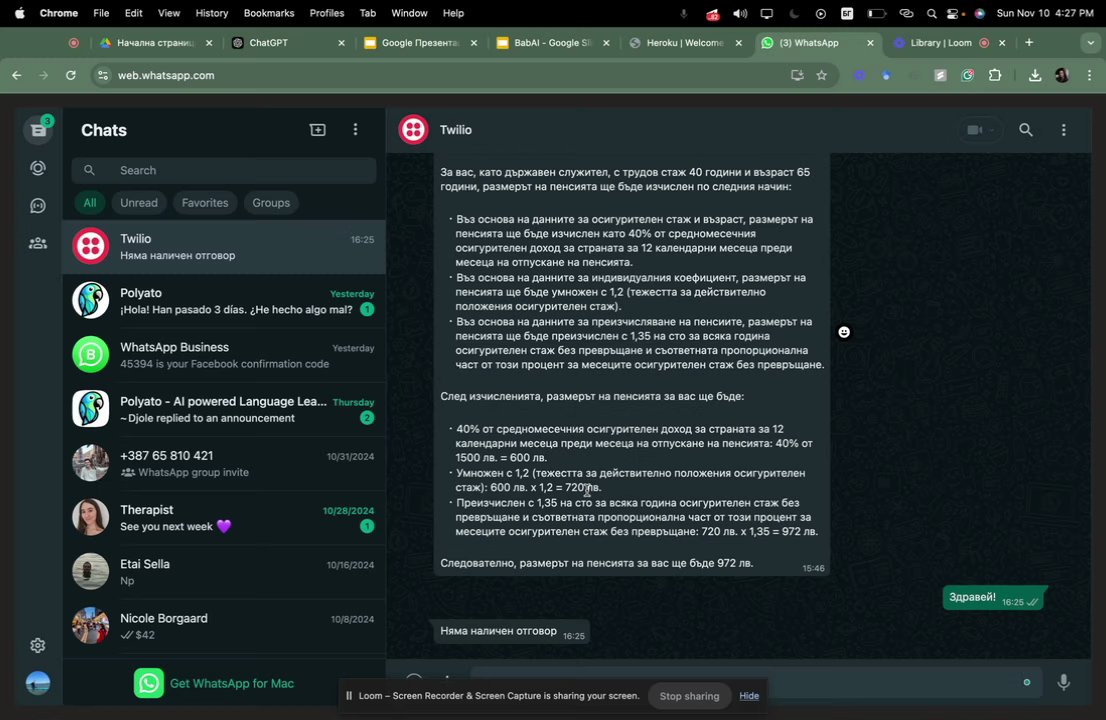Search within the Twilio conversation
This screenshot has width=1106, height=720.
click(1026, 130)
